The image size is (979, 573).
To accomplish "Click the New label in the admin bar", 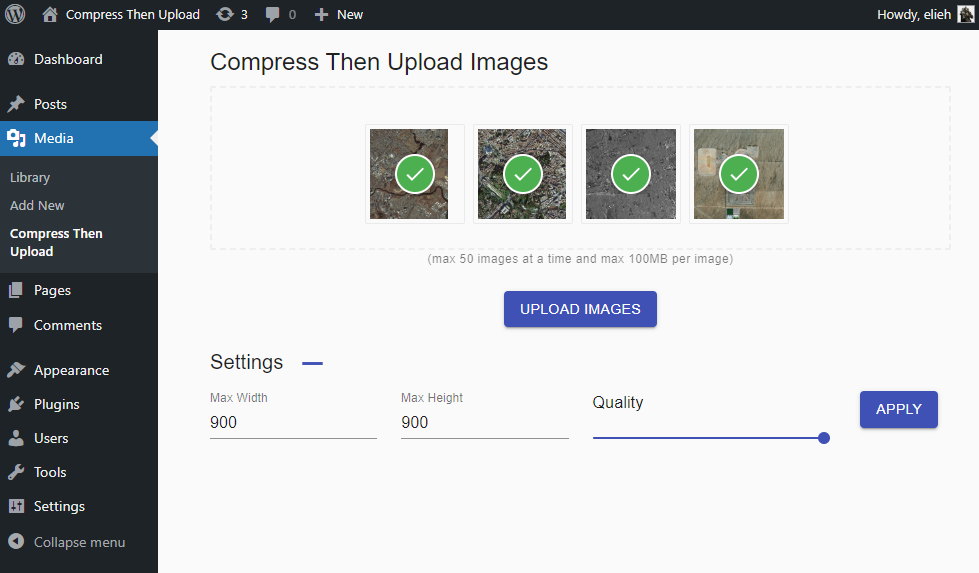I will point(350,14).
